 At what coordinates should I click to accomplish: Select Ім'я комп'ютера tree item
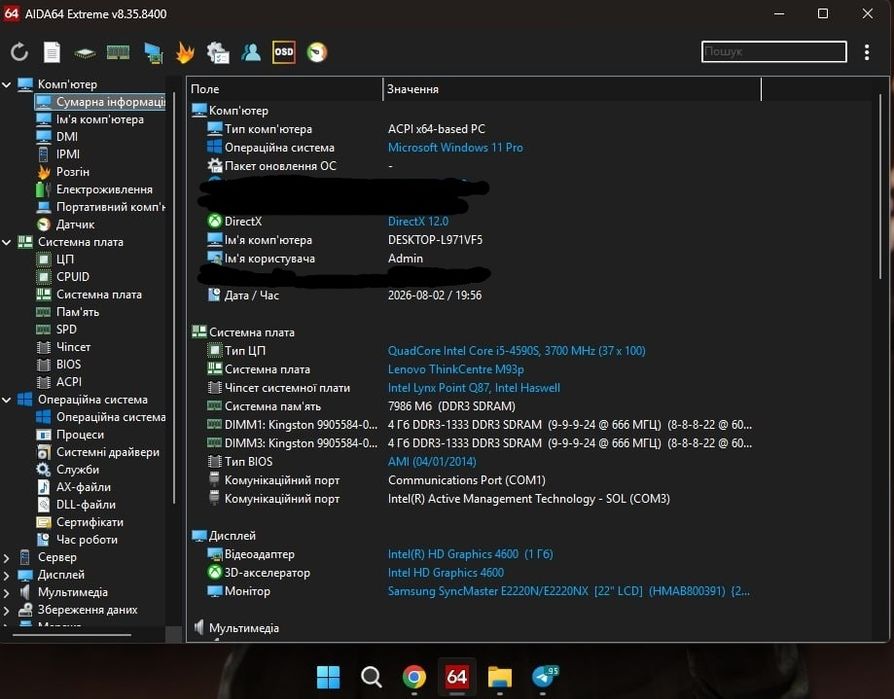click(x=90, y=120)
